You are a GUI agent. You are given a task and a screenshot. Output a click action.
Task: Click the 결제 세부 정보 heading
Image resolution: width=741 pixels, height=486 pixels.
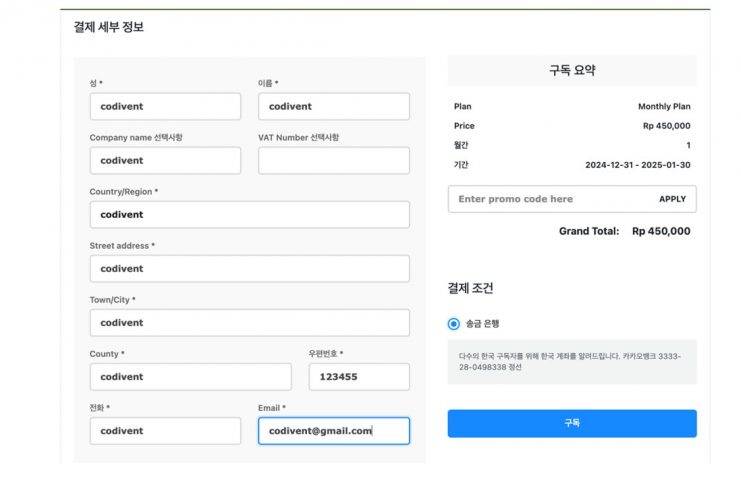click(109, 27)
